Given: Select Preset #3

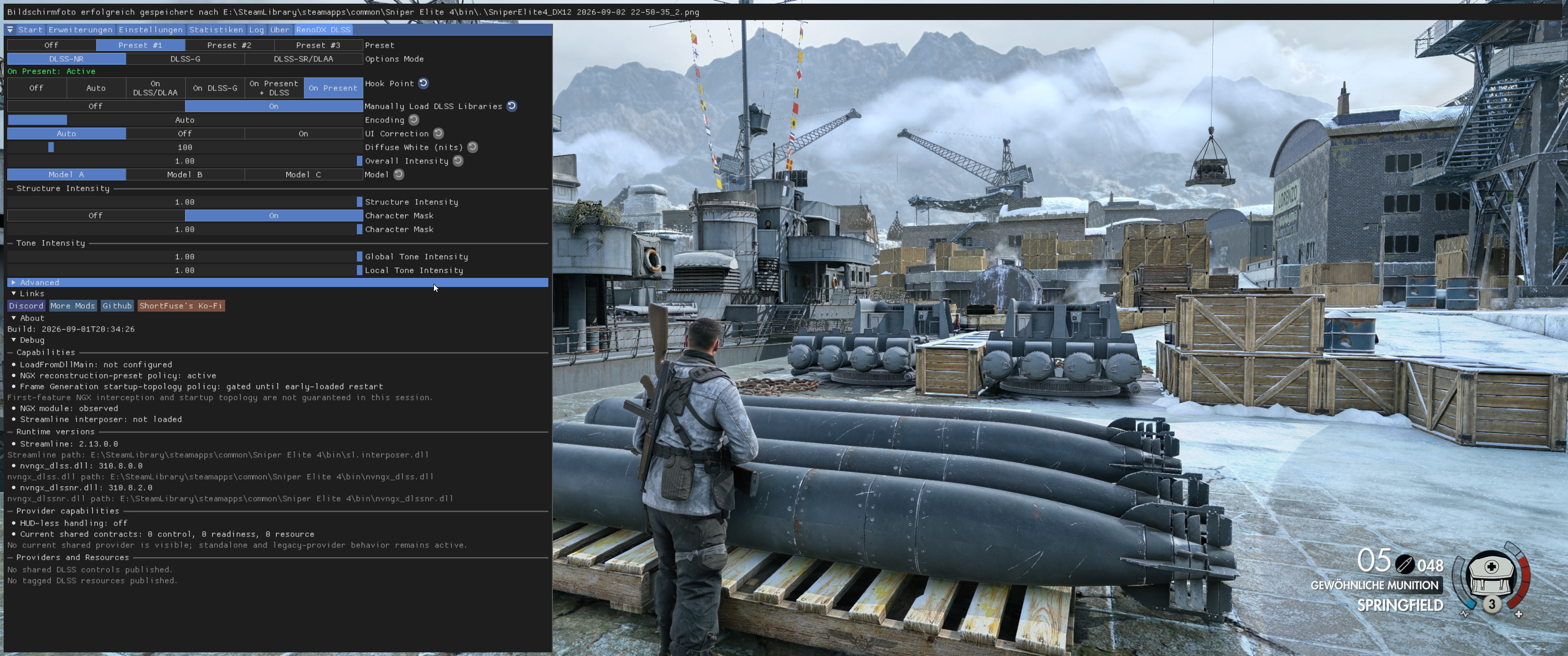Looking at the screenshot, I should coord(318,45).
